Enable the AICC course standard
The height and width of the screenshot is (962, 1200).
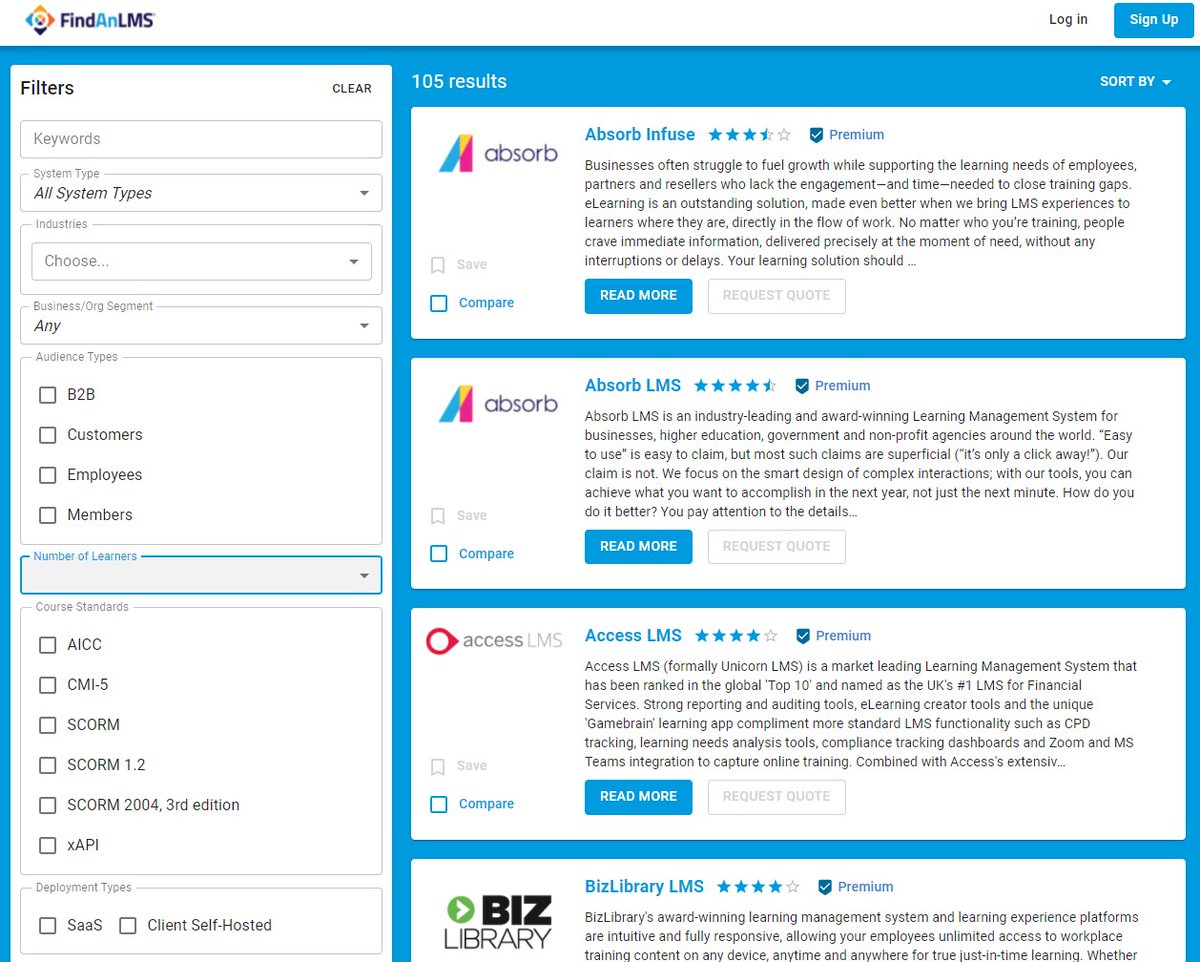[x=47, y=645]
